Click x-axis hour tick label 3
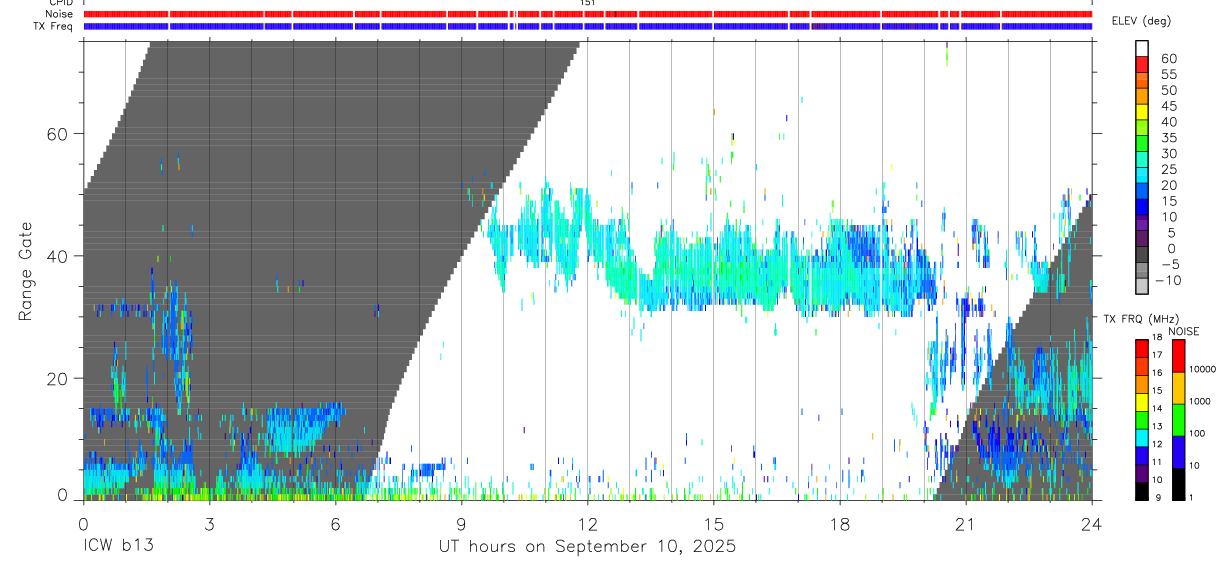This screenshot has height=567, width=1228. pyautogui.click(x=209, y=523)
